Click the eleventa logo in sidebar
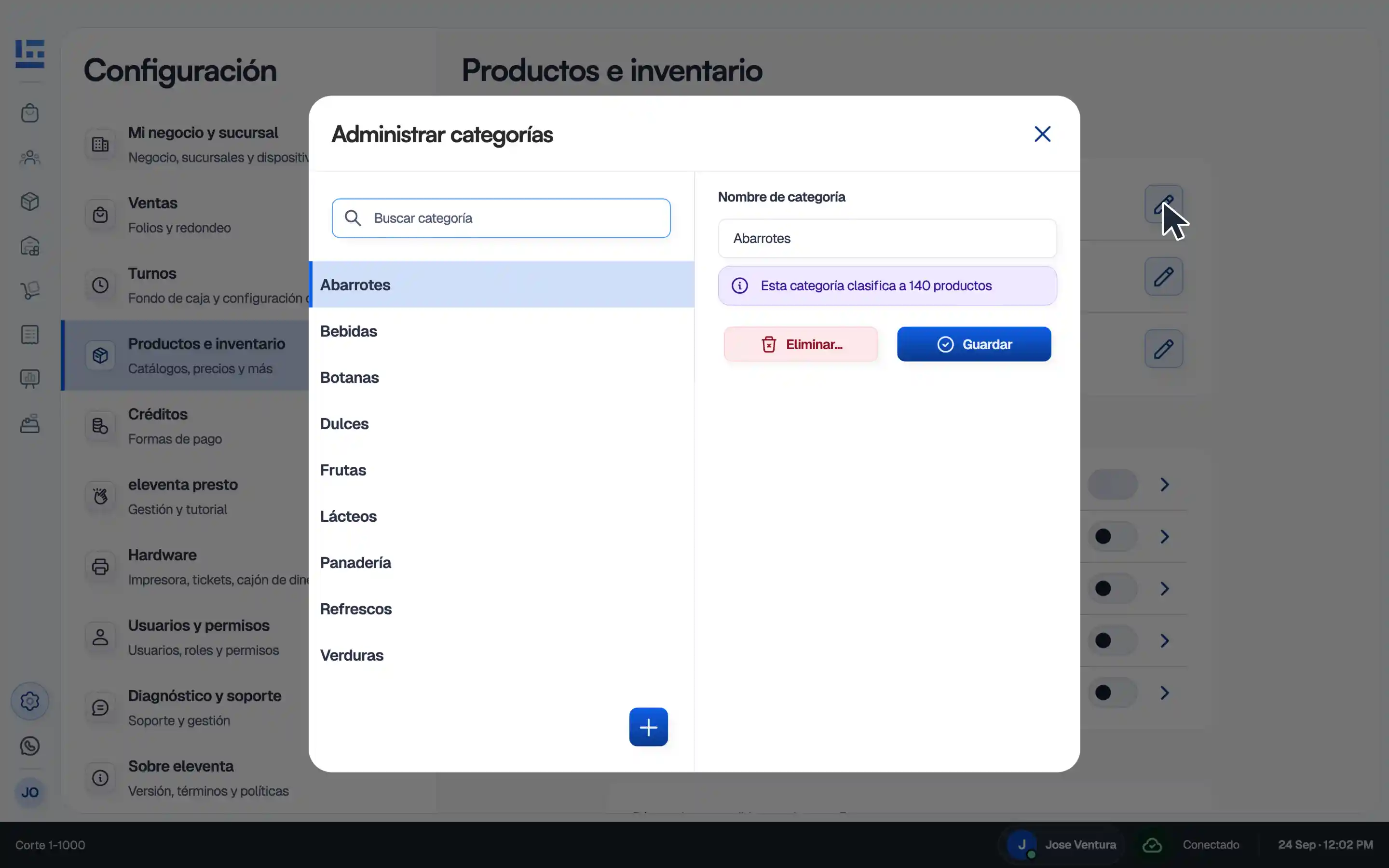 point(30,54)
